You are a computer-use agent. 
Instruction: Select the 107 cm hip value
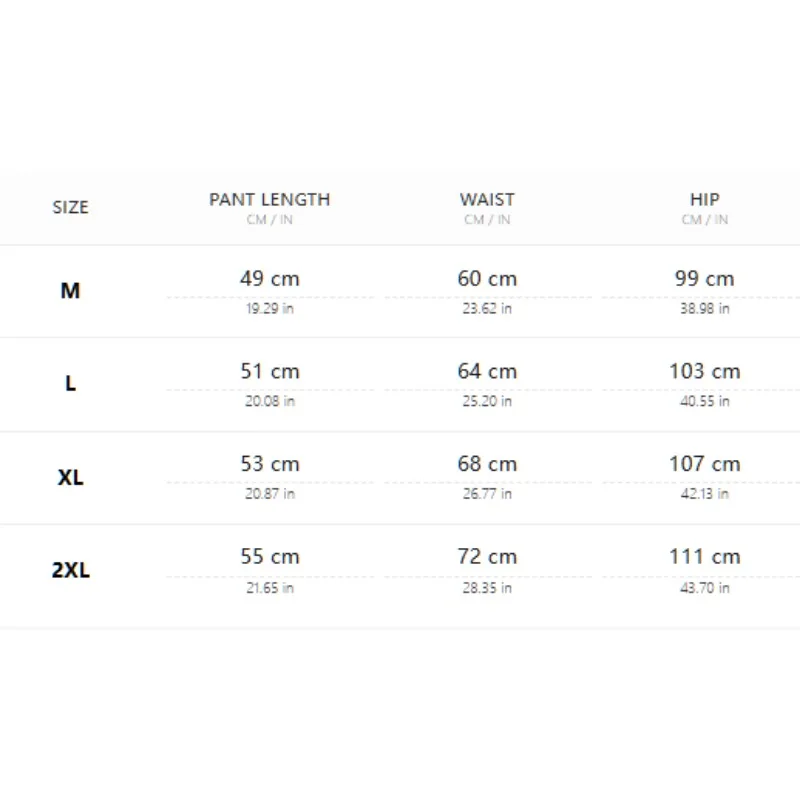point(705,464)
